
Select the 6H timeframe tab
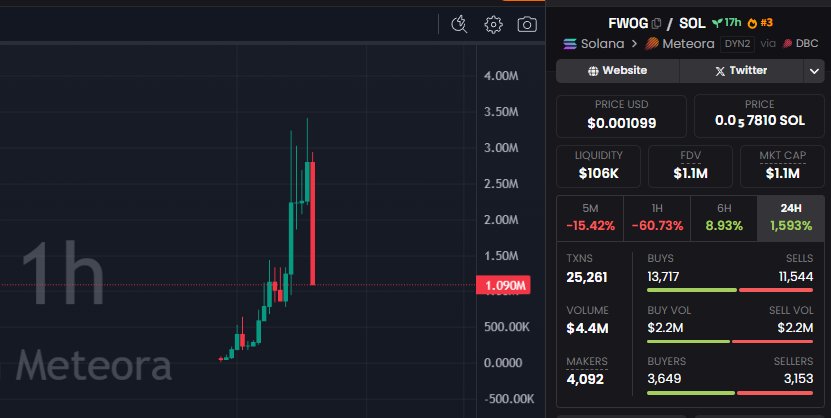pos(723,217)
